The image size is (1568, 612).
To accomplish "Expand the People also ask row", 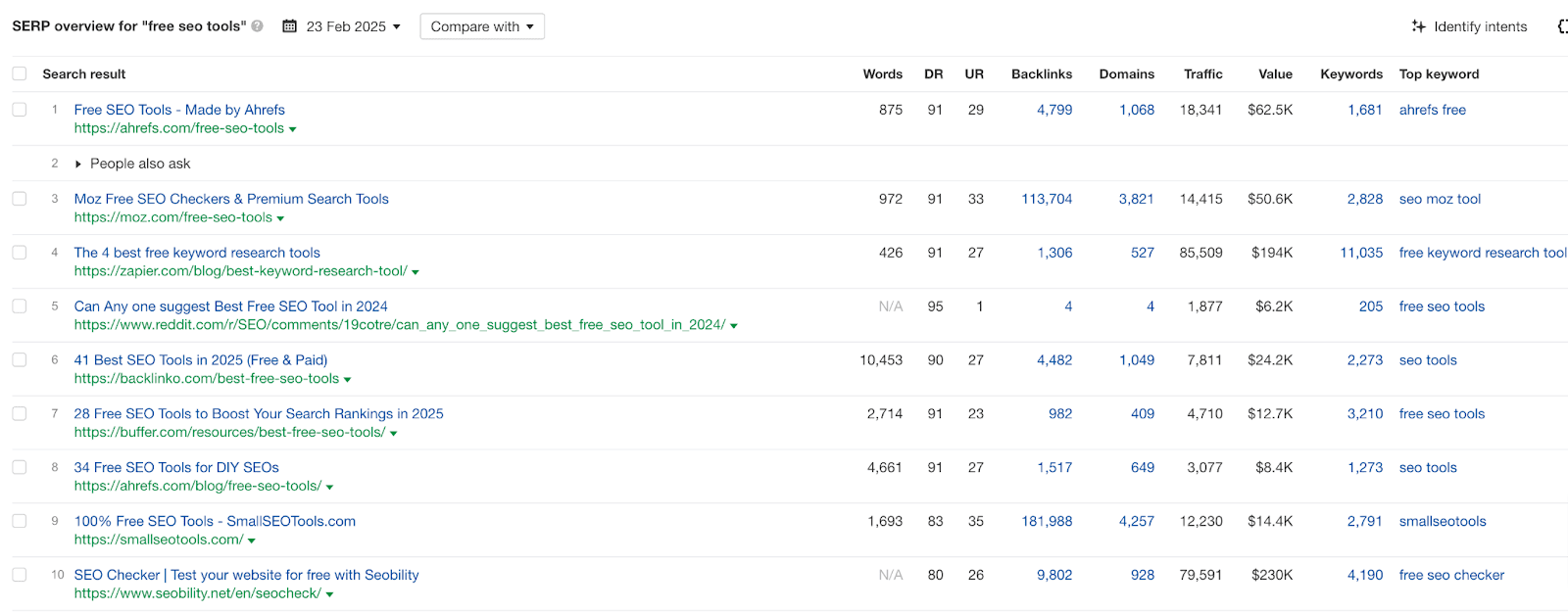I will (x=78, y=164).
